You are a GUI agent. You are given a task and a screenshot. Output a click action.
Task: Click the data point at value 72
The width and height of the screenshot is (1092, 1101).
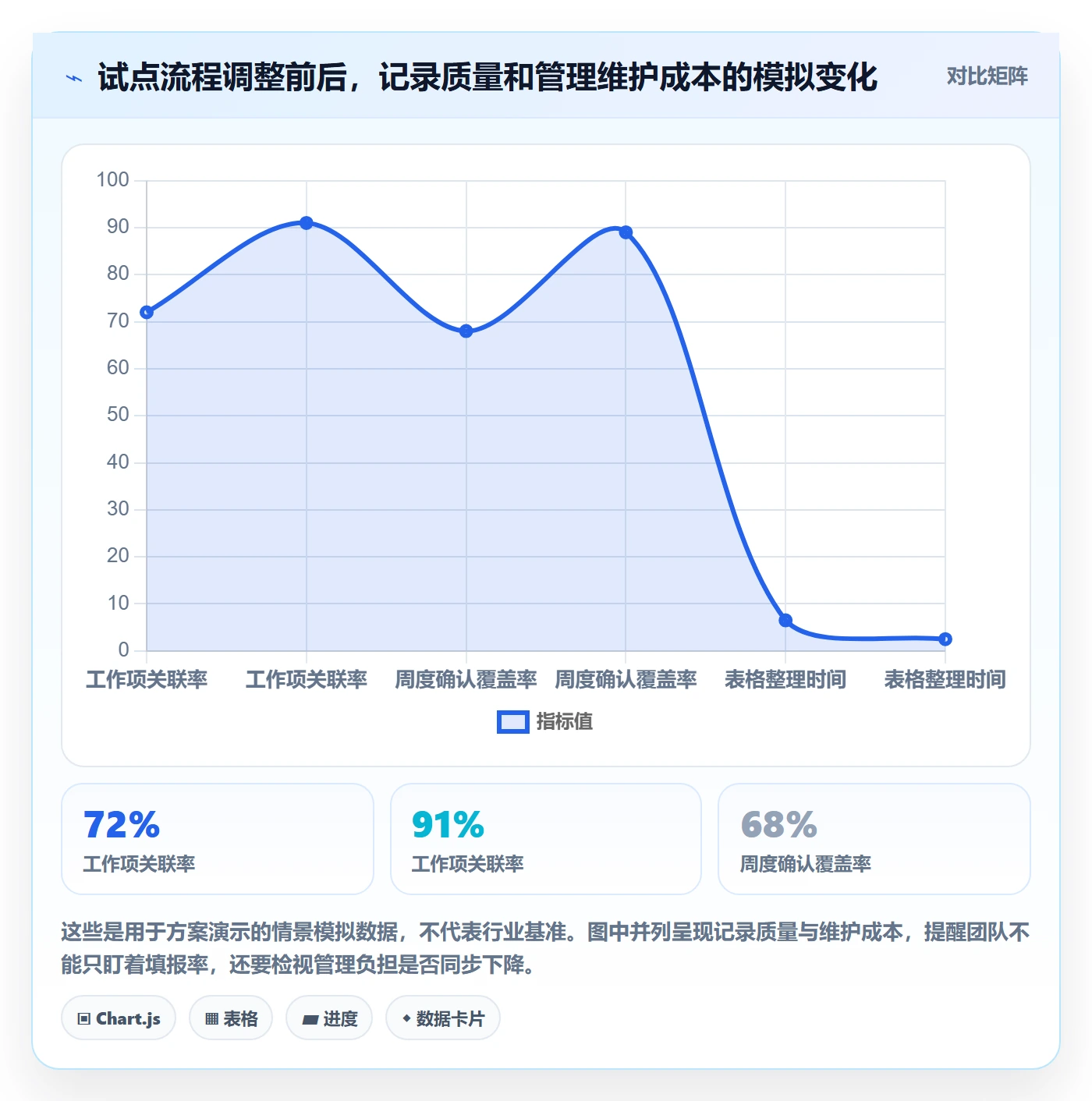[147, 313]
